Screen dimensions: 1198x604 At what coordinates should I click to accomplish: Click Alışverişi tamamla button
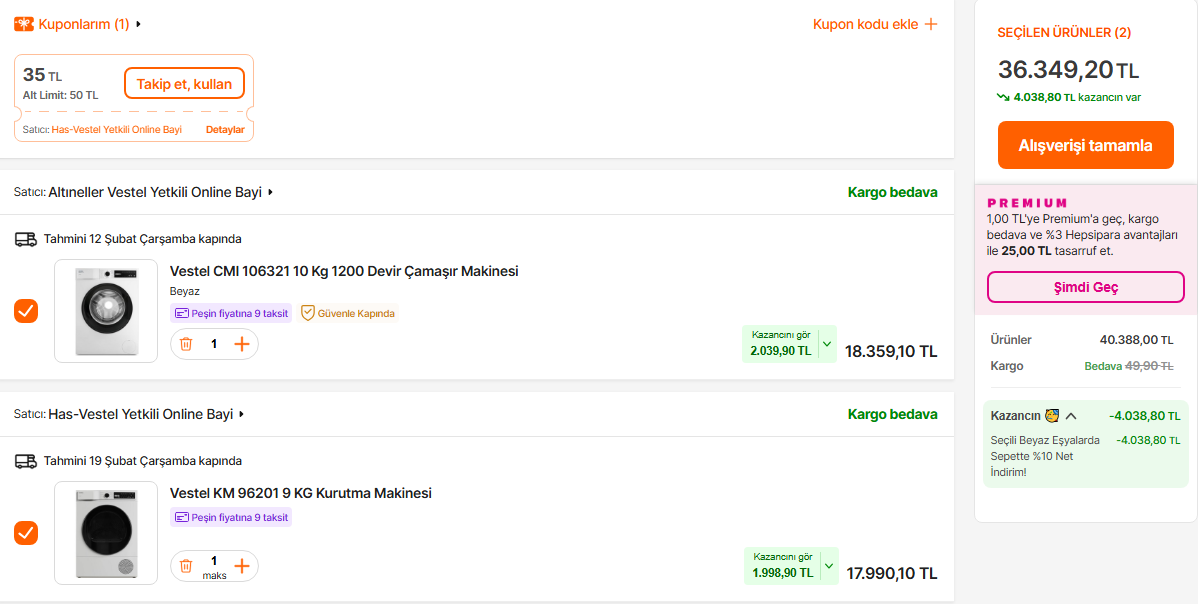point(1085,145)
